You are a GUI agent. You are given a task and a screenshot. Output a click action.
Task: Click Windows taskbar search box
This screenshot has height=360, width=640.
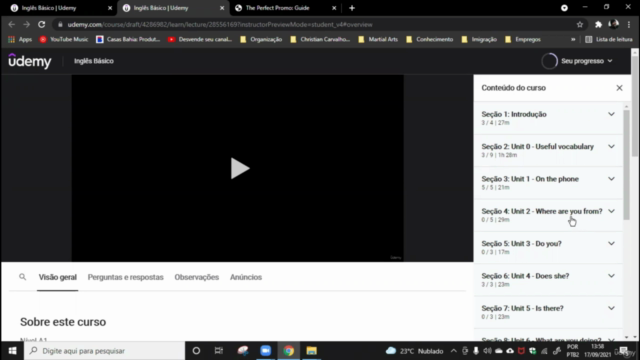pyautogui.click(x=104, y=351)
